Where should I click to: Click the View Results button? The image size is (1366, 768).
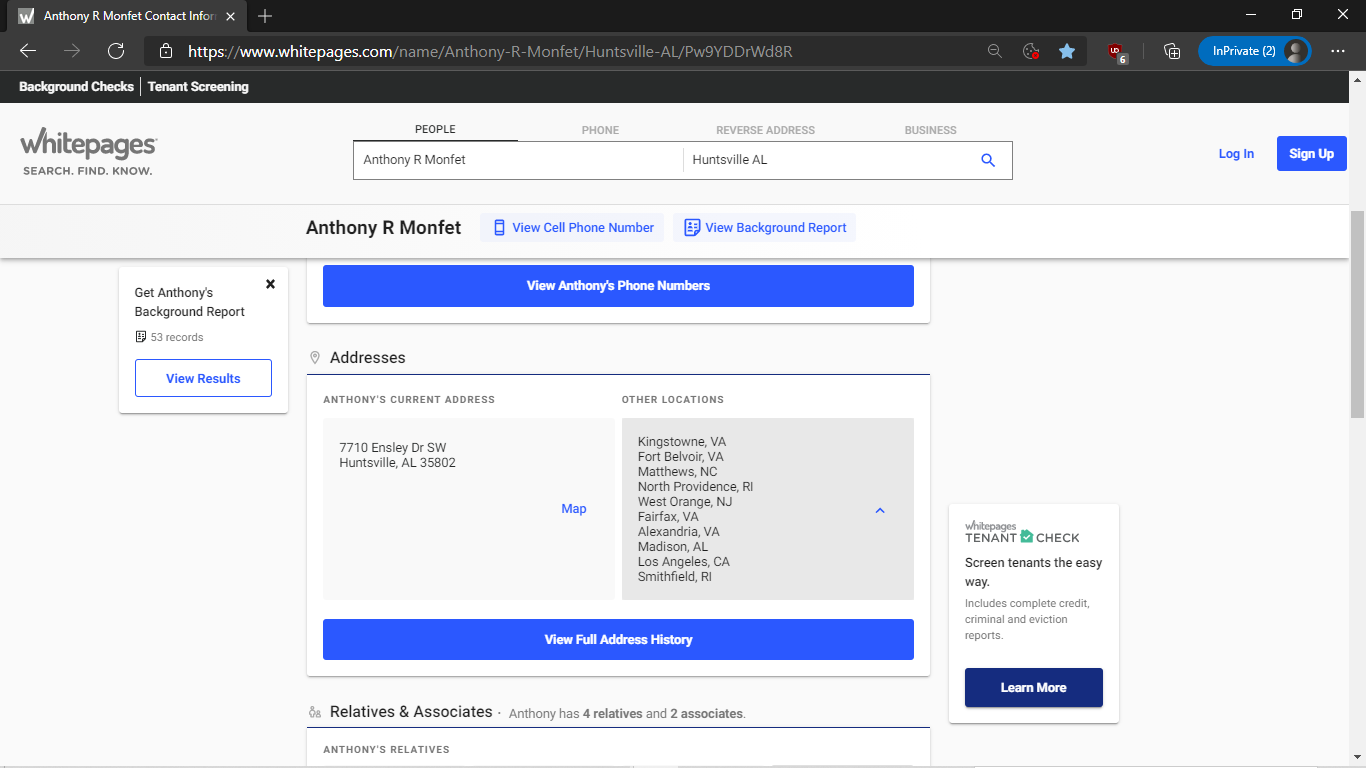pos(203,378)
